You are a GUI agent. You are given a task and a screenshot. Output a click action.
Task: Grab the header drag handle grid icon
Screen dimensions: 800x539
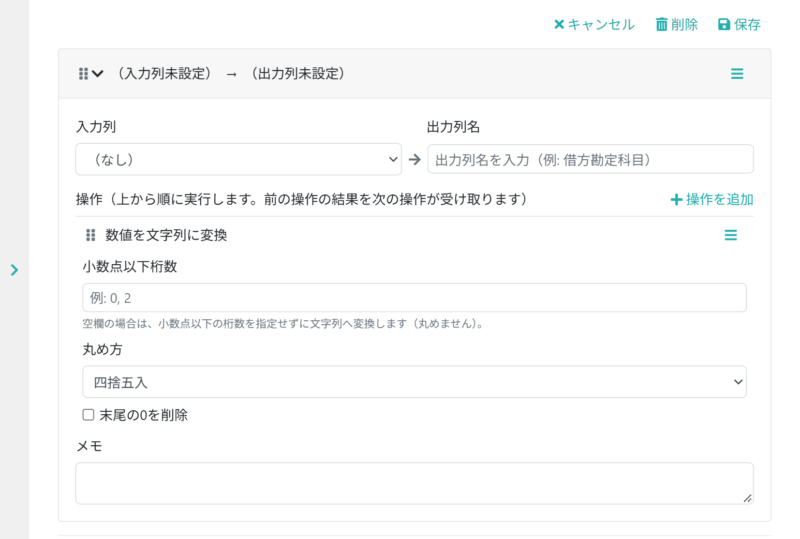click(84, 74)
